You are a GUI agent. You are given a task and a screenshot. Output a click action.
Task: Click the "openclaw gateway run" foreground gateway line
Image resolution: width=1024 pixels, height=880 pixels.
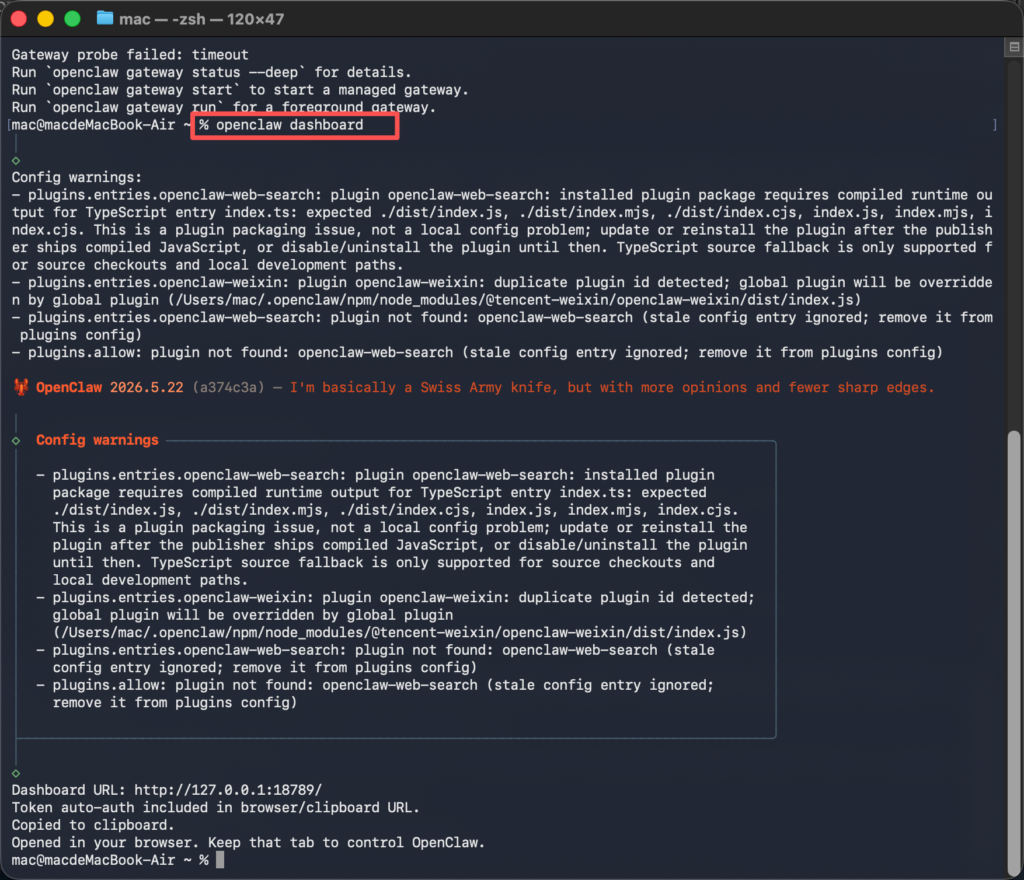pos(223,108)
